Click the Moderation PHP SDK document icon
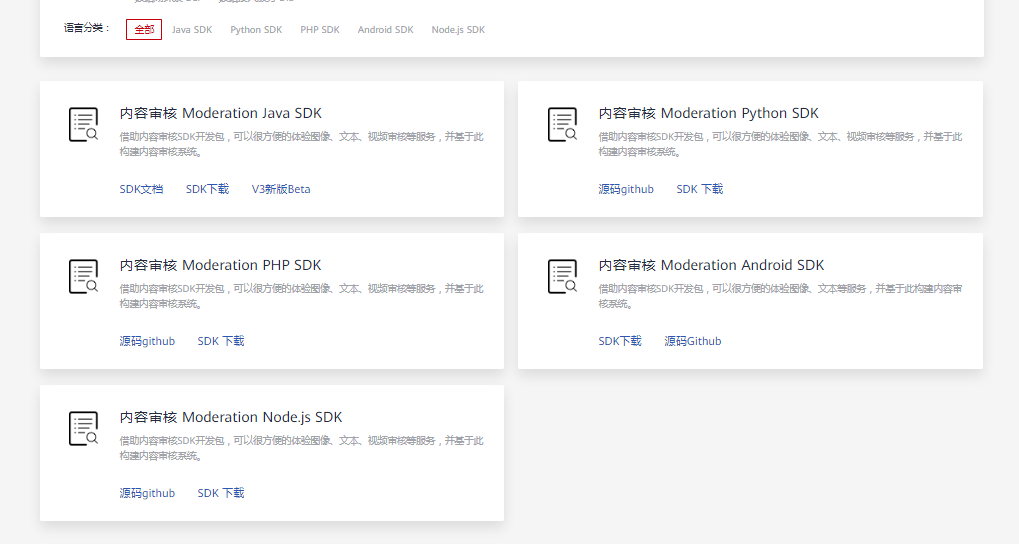This screenshot has height=544, width=1019. pyautogui.click(x=84, y=276)
